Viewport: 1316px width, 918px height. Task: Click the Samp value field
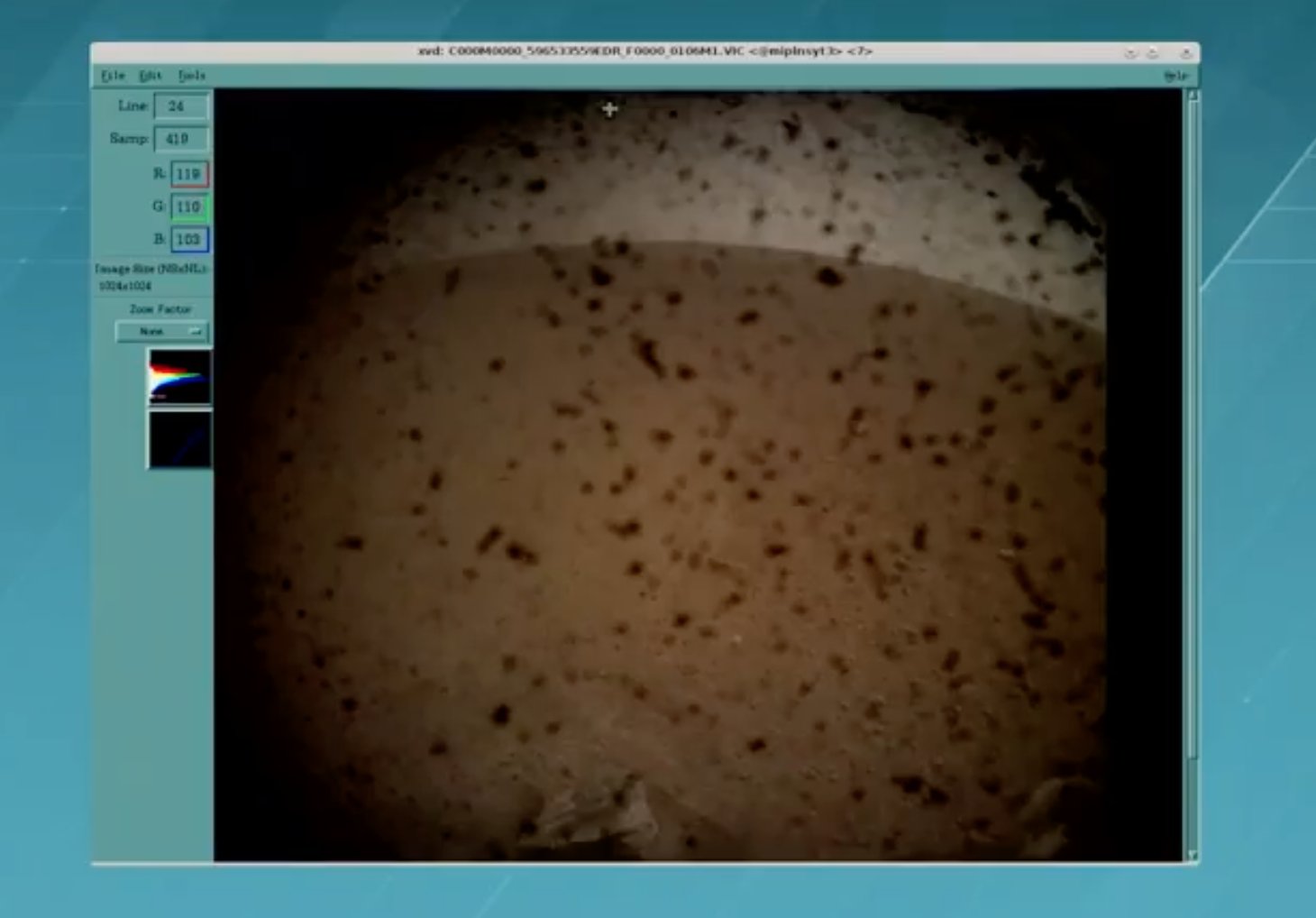coord(181,139)
